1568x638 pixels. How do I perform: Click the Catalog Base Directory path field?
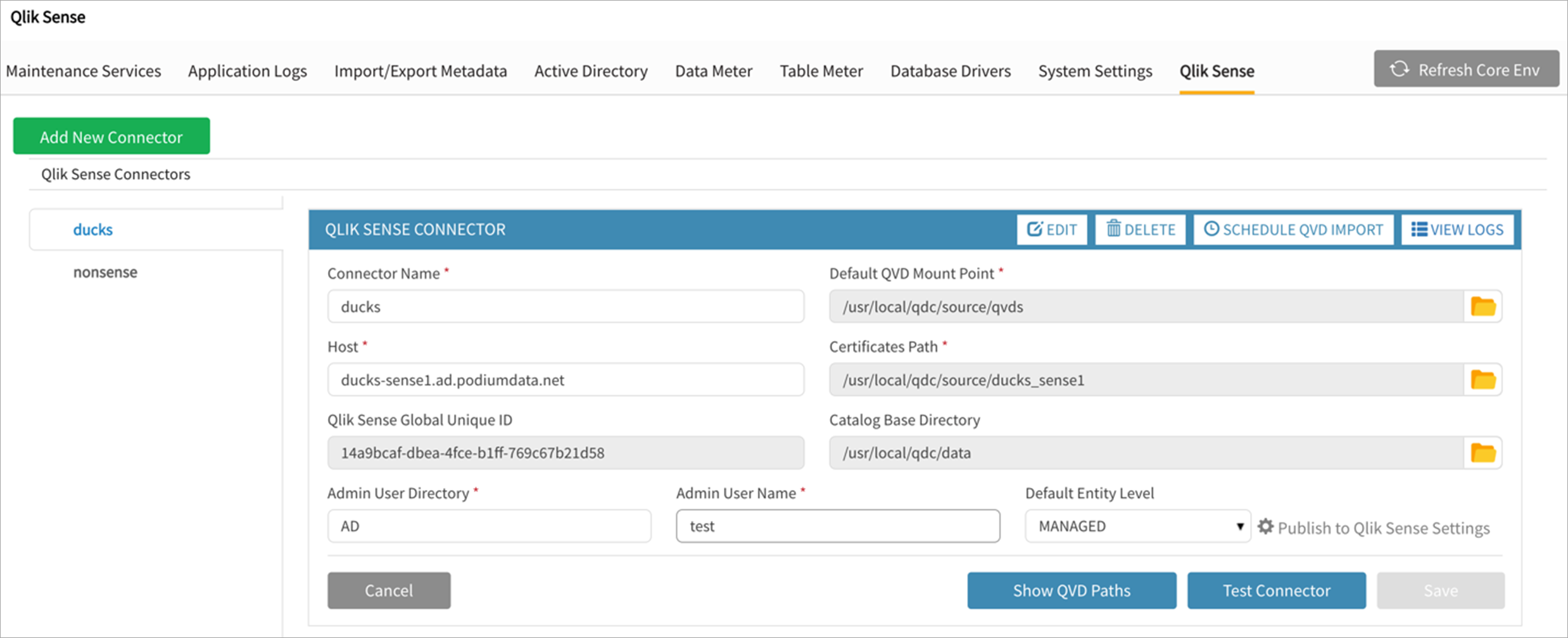click(1146, 453)
